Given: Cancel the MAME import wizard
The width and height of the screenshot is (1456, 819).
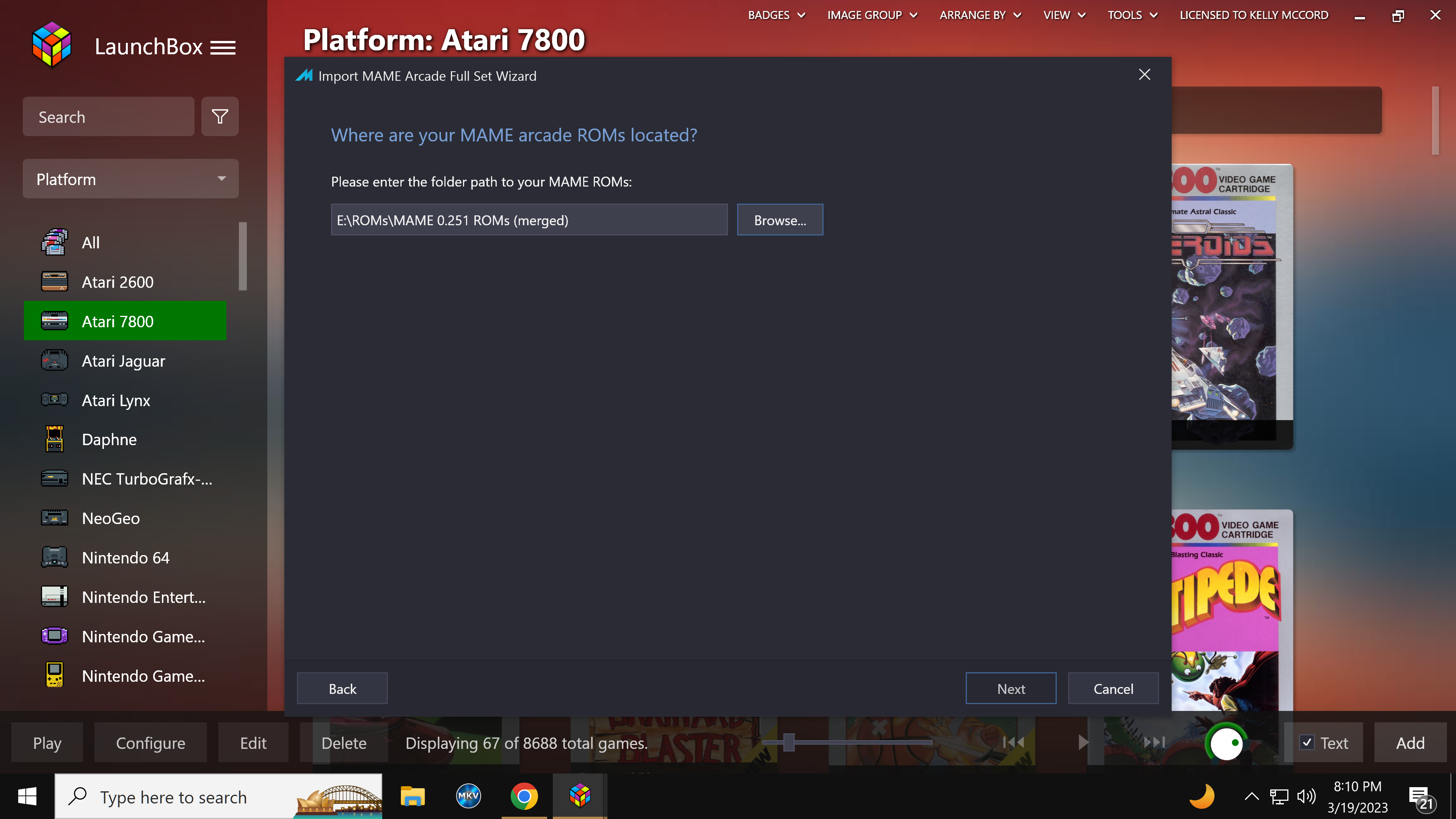Looking at the screenshot, I should pos(1113,689).
